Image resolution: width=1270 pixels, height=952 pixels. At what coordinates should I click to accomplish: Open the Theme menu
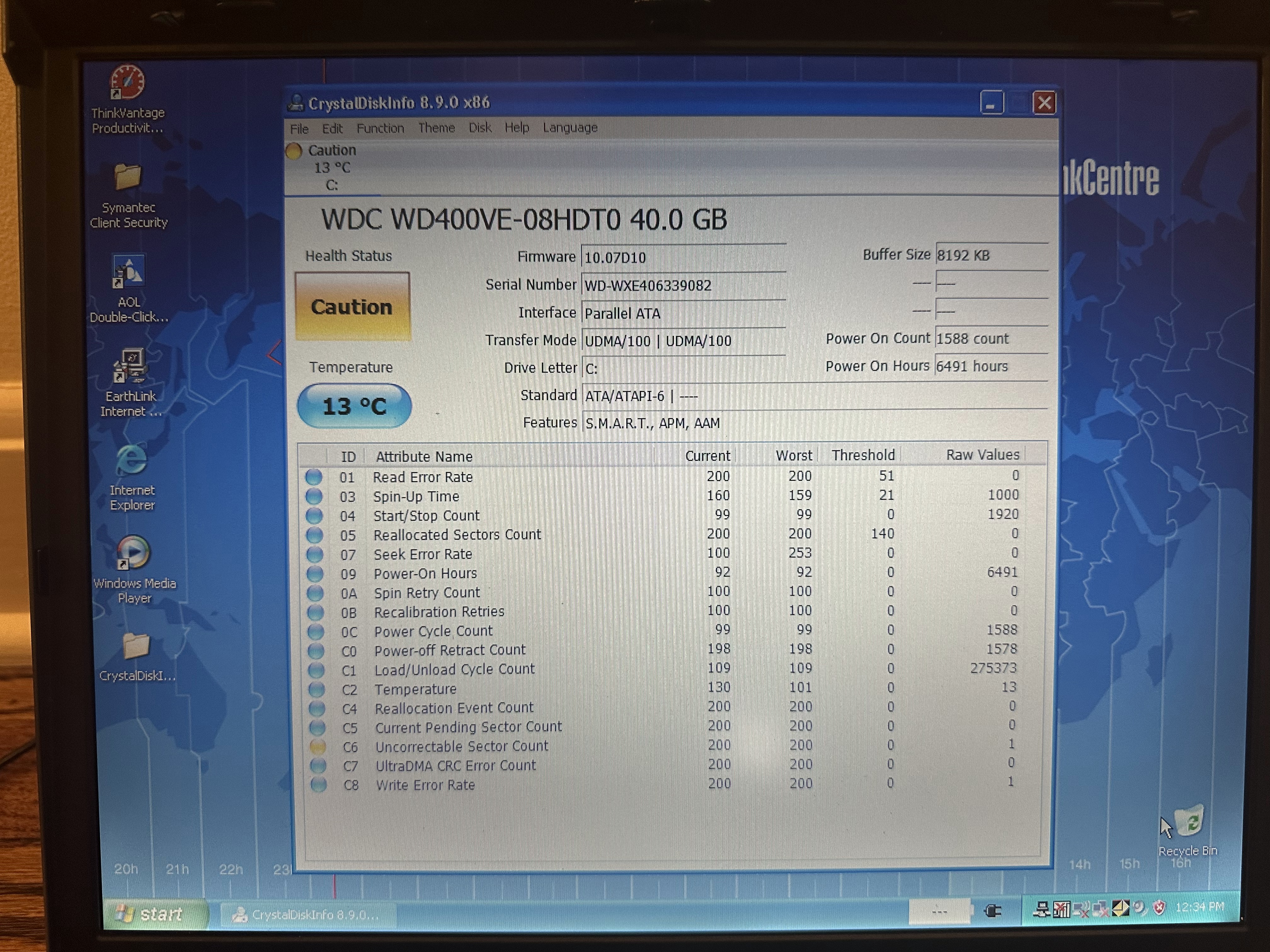point(436,128)
